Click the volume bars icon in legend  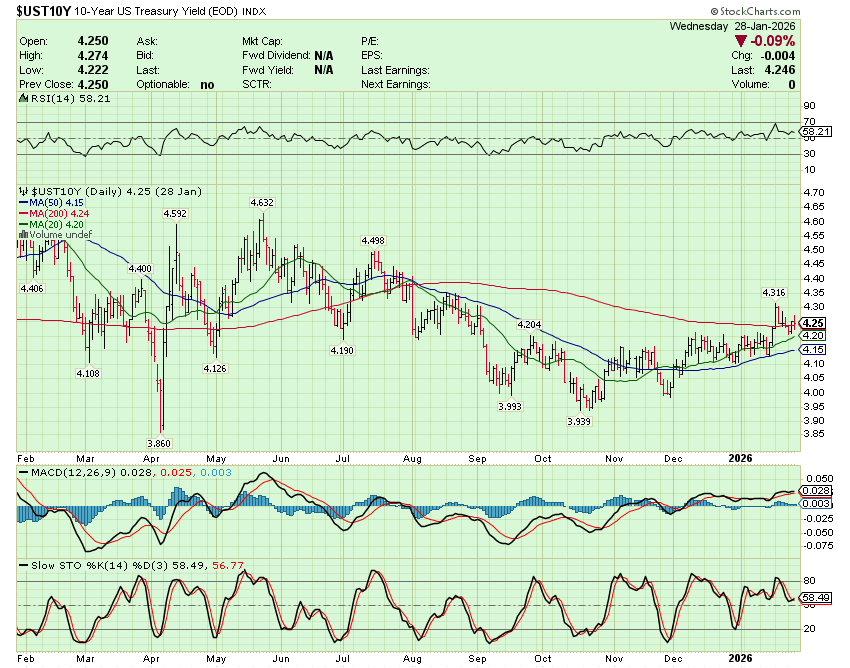23,235
